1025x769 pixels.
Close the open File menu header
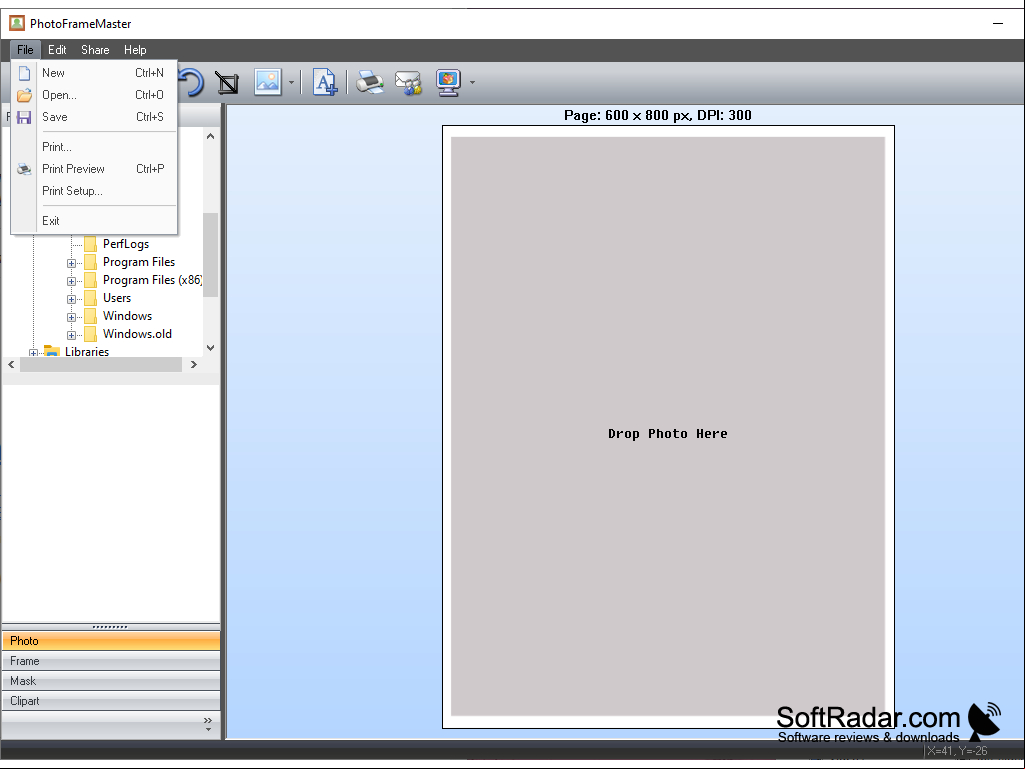click(25, 50)
